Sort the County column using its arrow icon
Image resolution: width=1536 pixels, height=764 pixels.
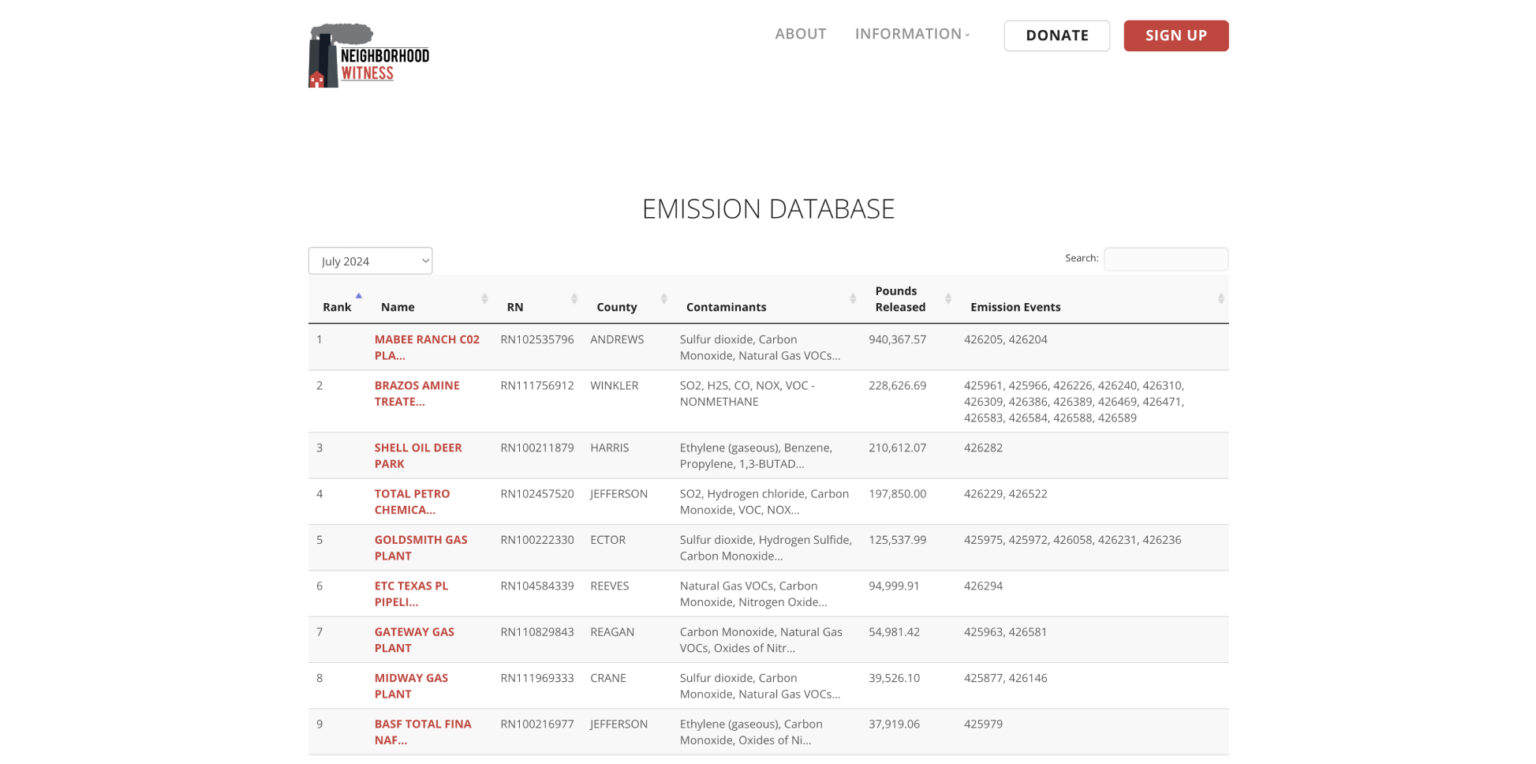coord(663,298)
